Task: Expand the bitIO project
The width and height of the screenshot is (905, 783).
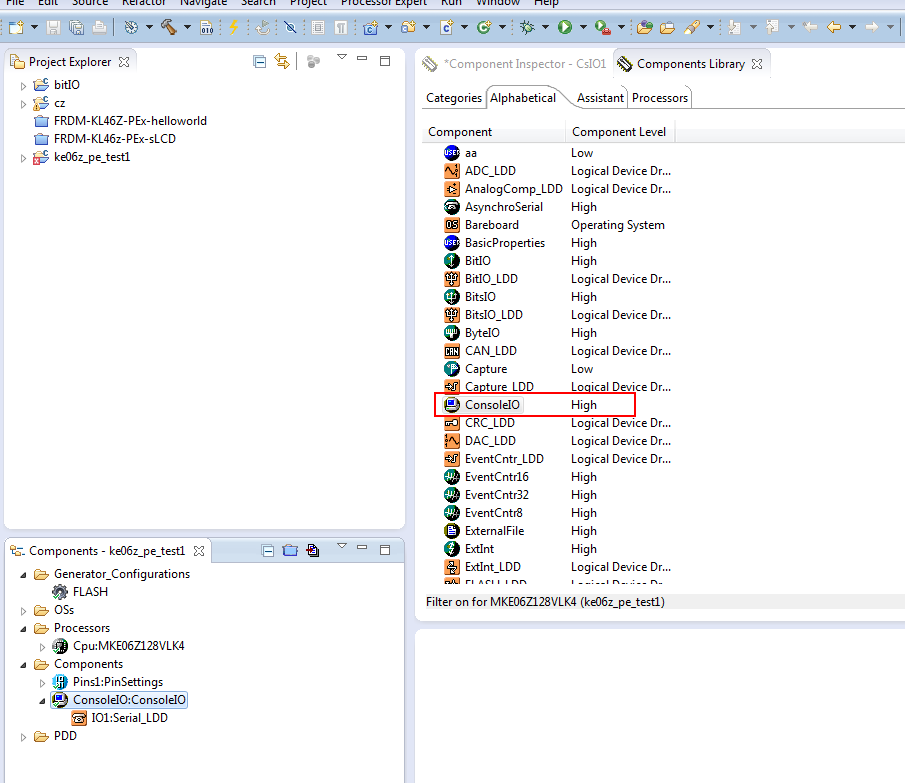Action: 23,86
